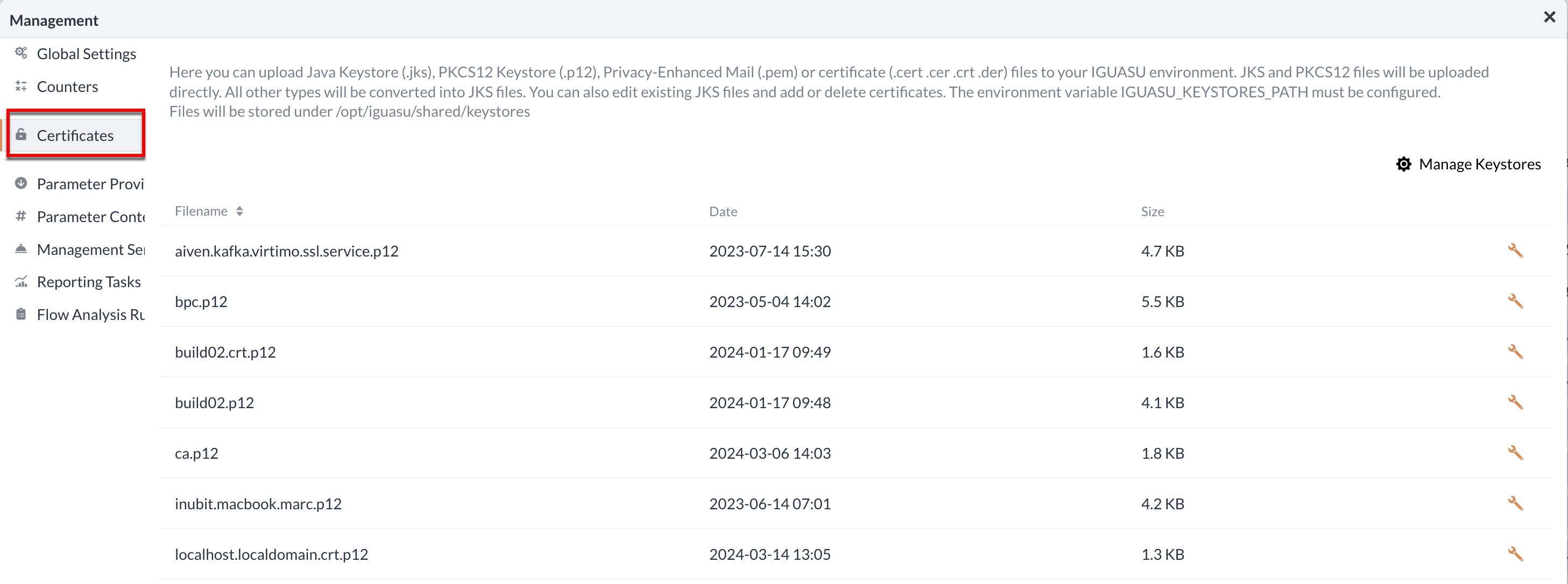
Task: Open Global Settings from the sidebar
Action: point(84,53)
